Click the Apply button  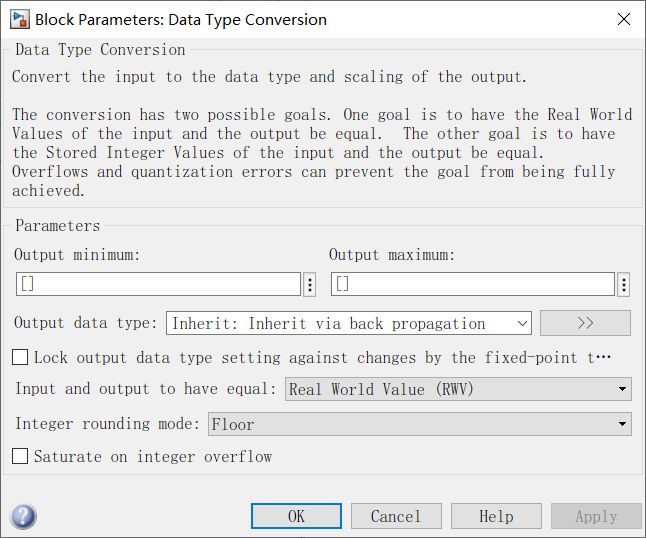(596, 516)
